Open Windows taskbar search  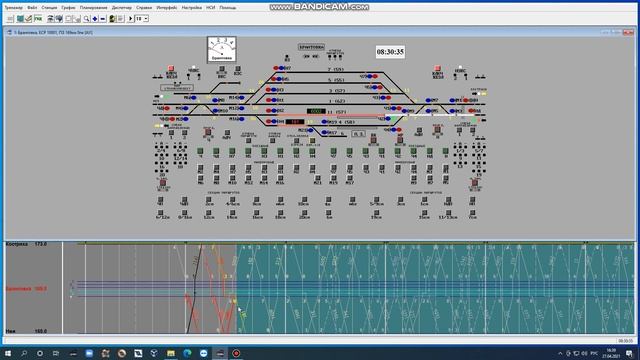24,353
